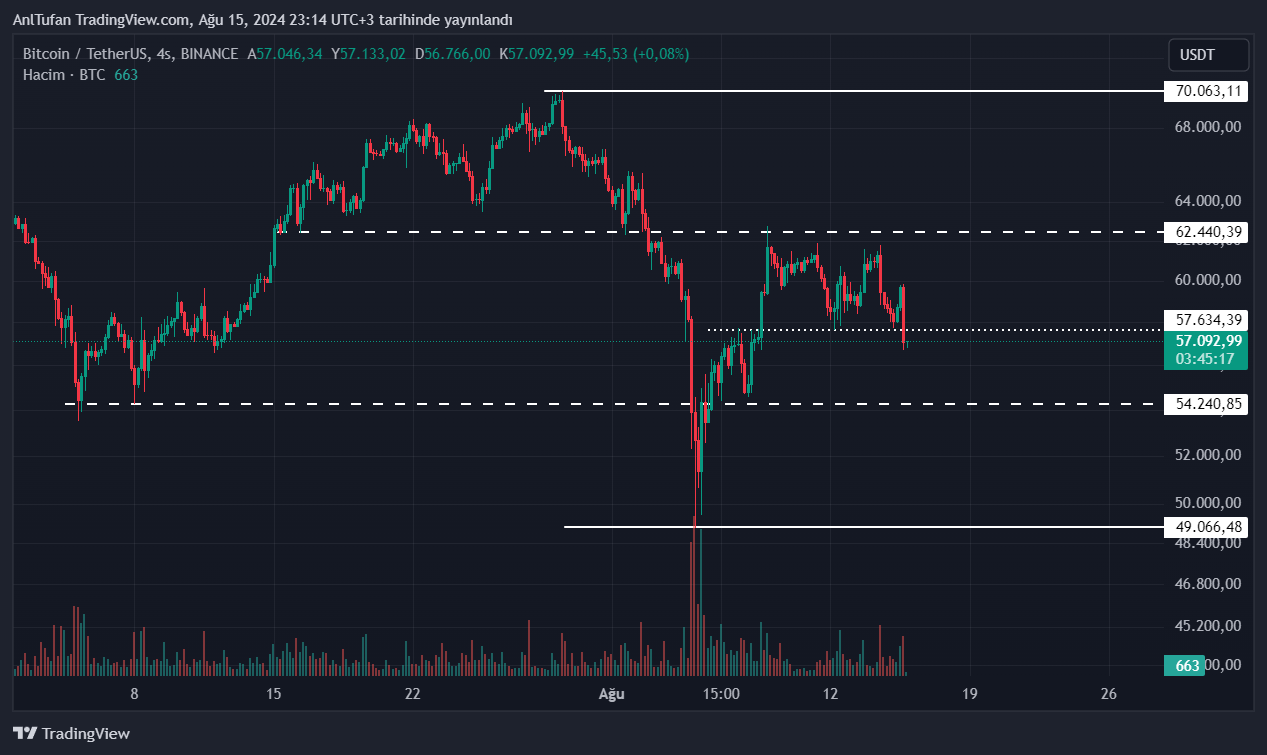Click the 57.634,39 dotted level label
The height and width of the screenshot is (755, 1267).
1208,320
